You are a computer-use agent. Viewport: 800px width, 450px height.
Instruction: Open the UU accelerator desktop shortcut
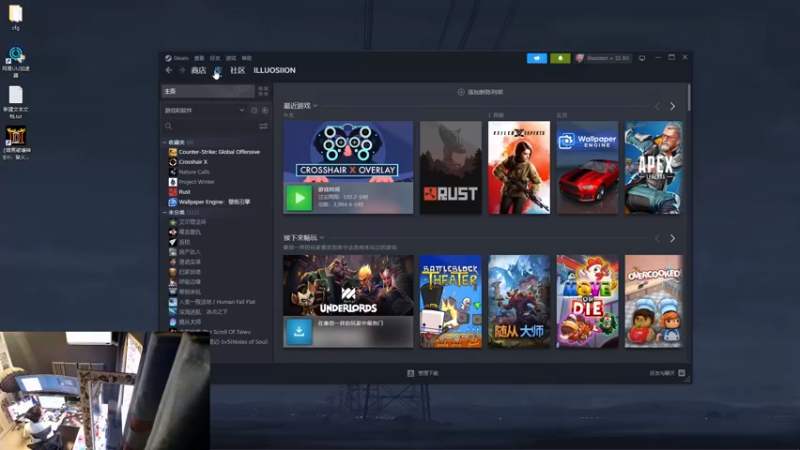(16, 63)
